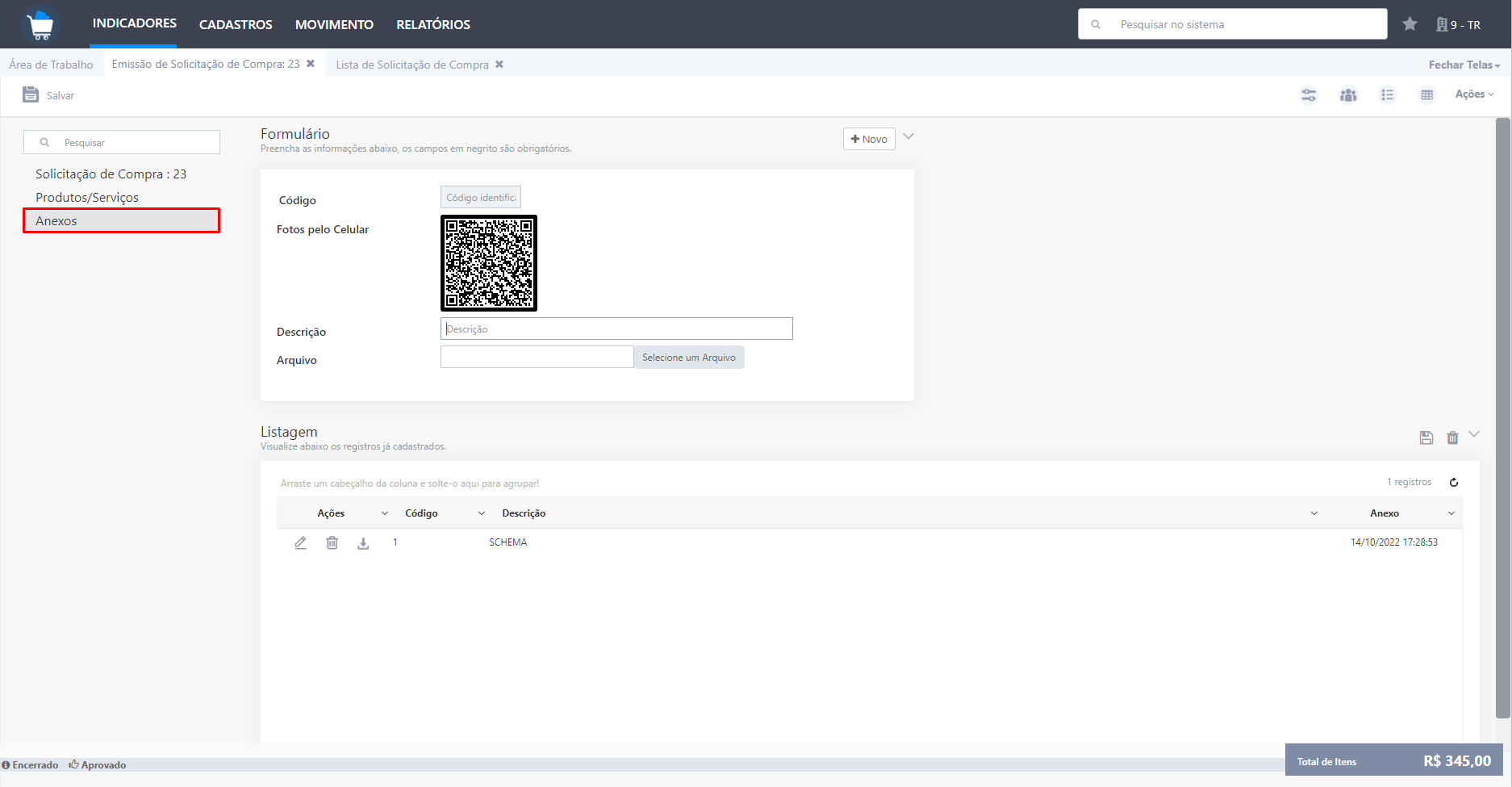Click the sidebar Pesquisar magnifier icon
Viewport: 1512px width, 787px height.
44,142
